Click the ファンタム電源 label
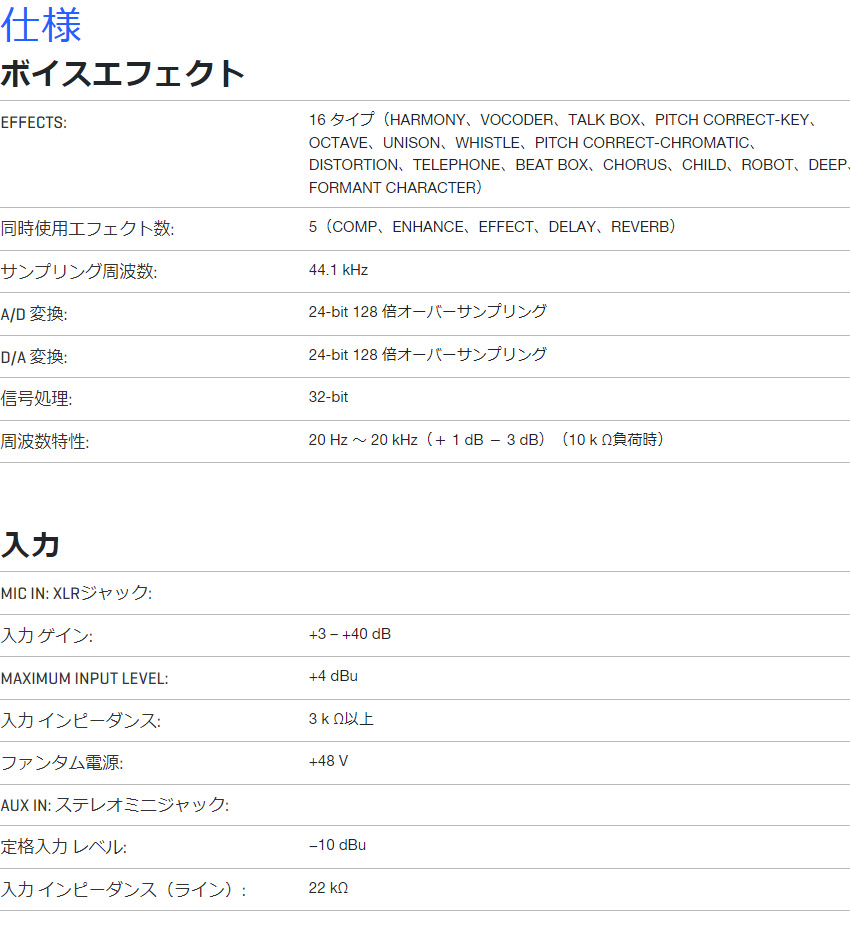 point(62,763)
